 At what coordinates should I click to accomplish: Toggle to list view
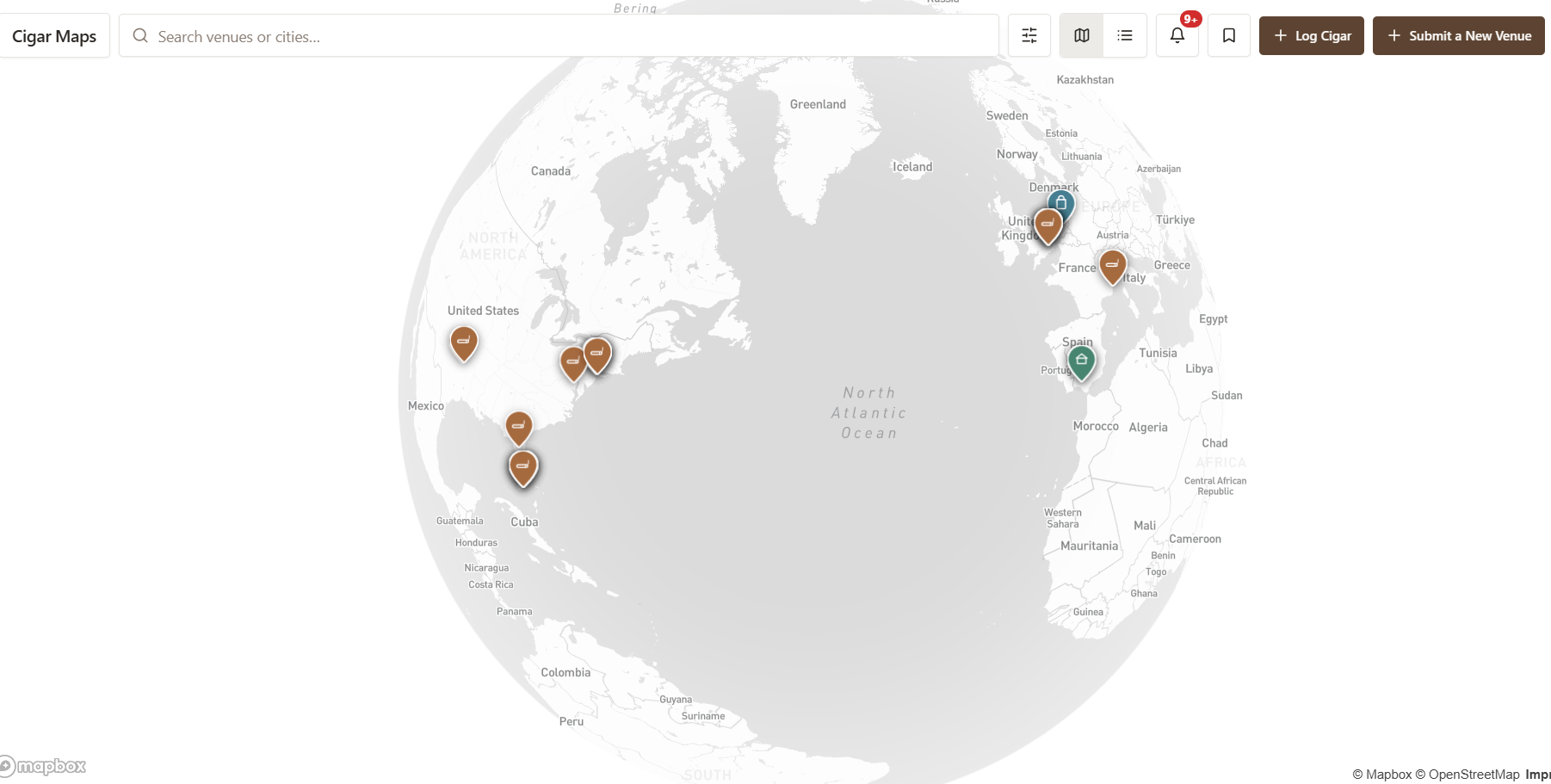click(1125, 35)
